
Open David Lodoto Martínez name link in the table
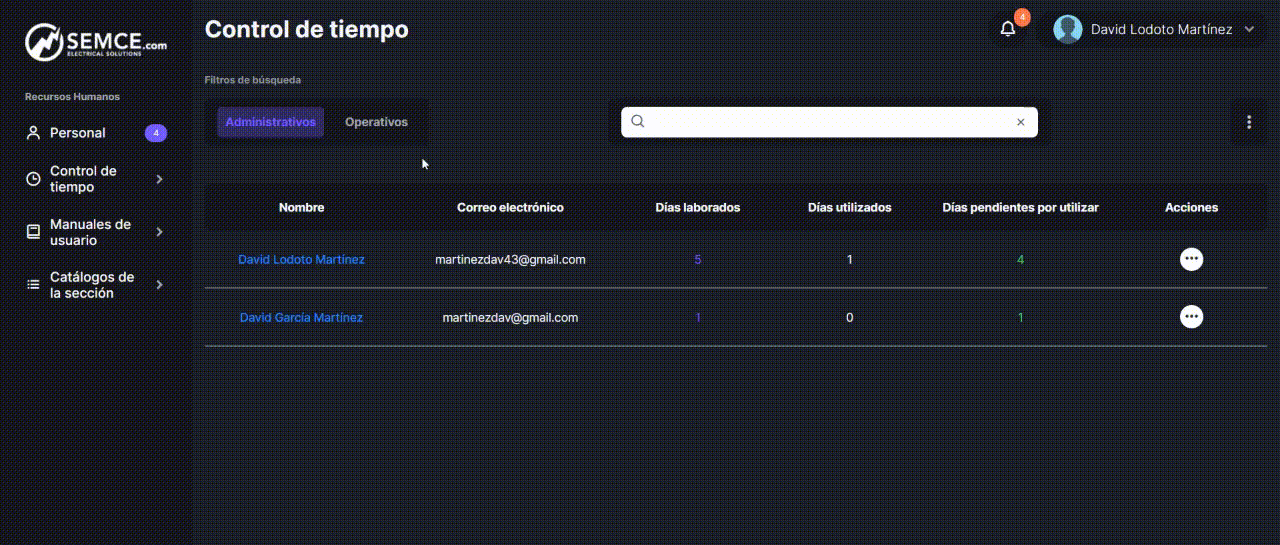[301, 259]
